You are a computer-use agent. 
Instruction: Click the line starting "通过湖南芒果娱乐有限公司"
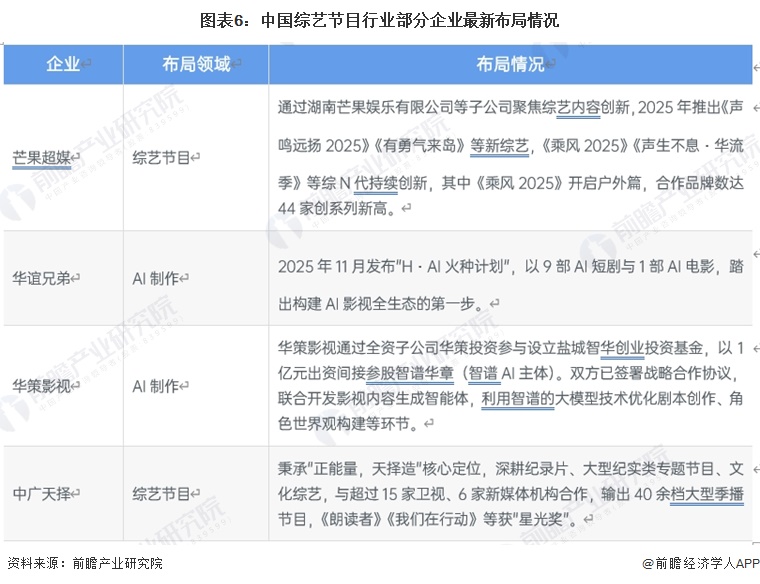click(x=510, y=107)
